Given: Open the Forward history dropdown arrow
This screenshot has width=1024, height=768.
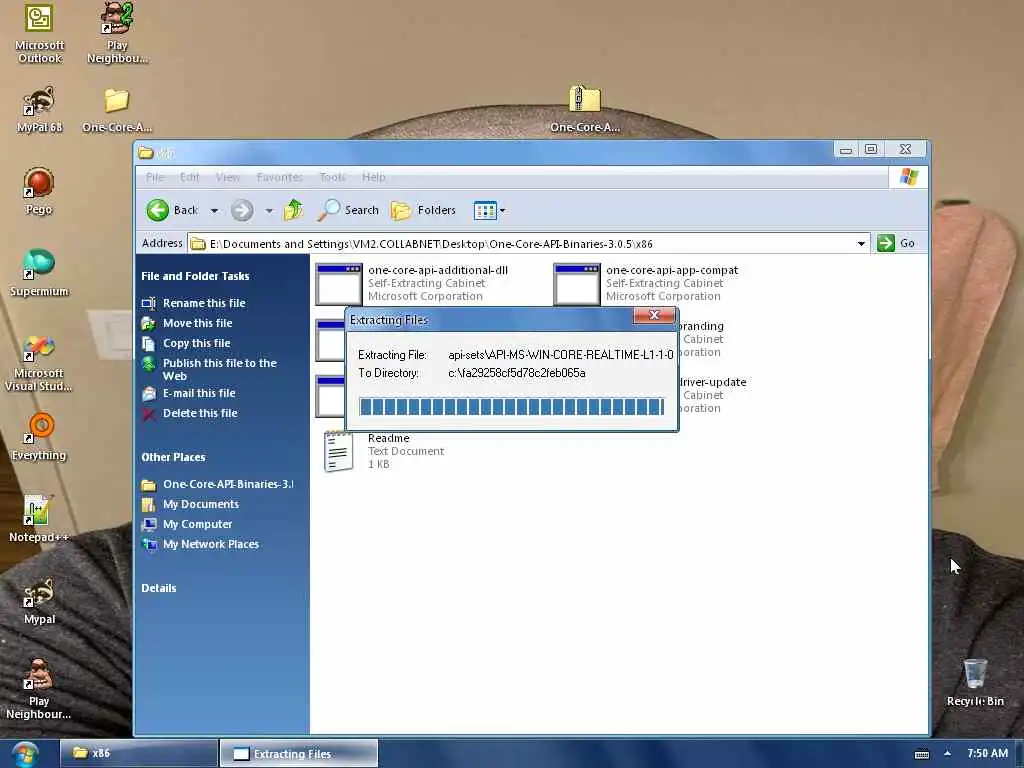Looking at the screenshot, I should tap(268, 211).
